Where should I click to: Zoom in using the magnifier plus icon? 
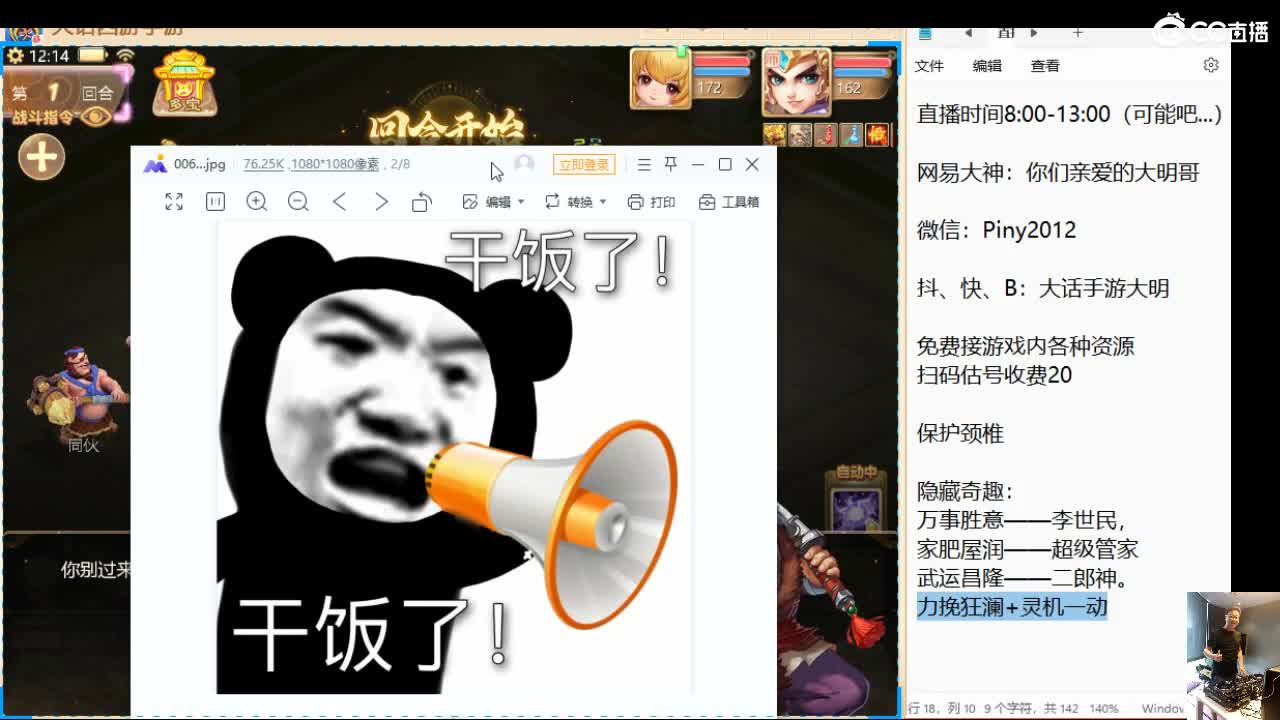pyautogui.click(x=257, y=202)
